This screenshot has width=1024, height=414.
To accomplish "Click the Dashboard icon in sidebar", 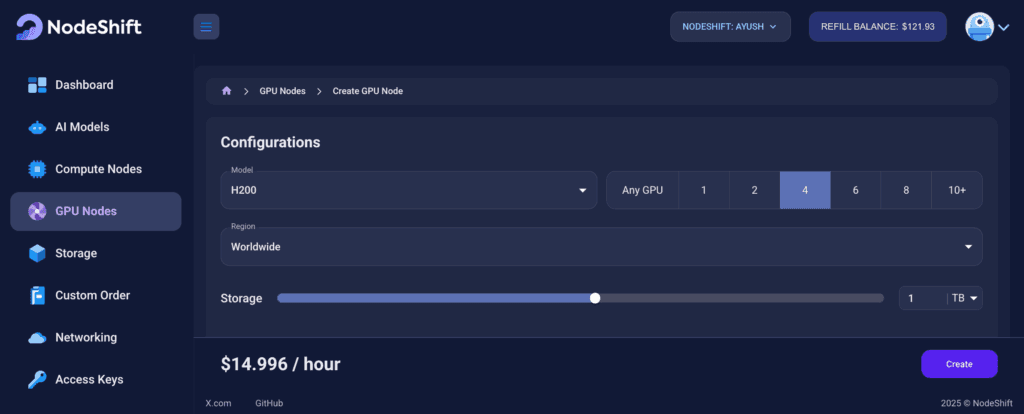I will coord(37,85).
